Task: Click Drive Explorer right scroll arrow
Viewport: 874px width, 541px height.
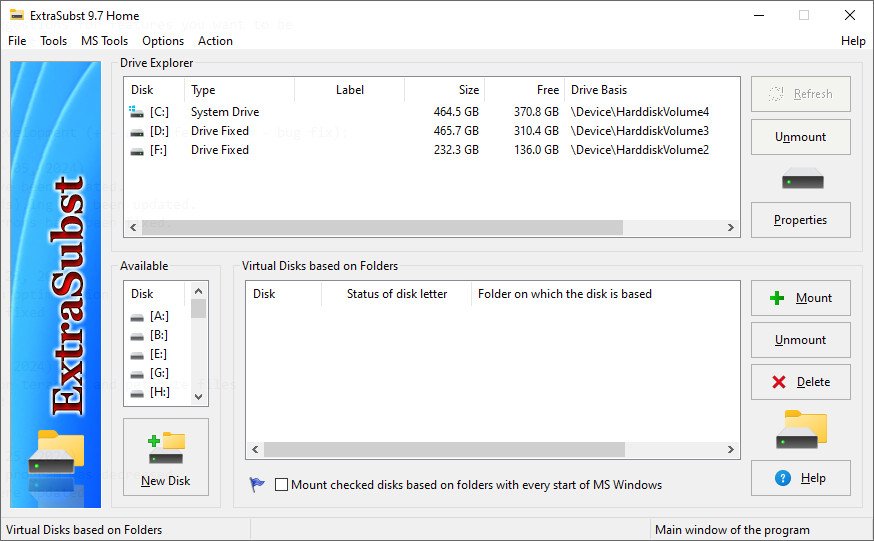Action: tap(730, 227)
